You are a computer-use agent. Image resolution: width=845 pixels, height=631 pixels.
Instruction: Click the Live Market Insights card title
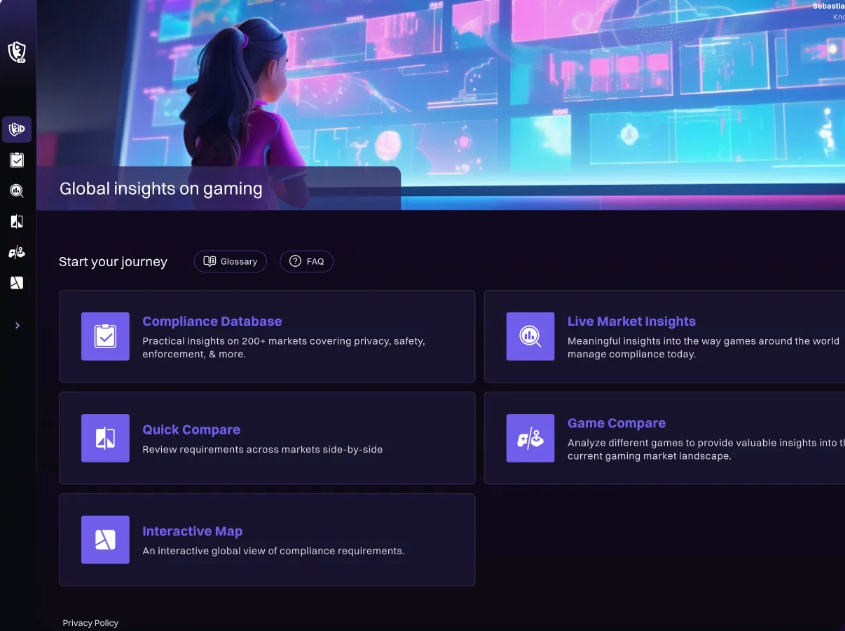631,321
